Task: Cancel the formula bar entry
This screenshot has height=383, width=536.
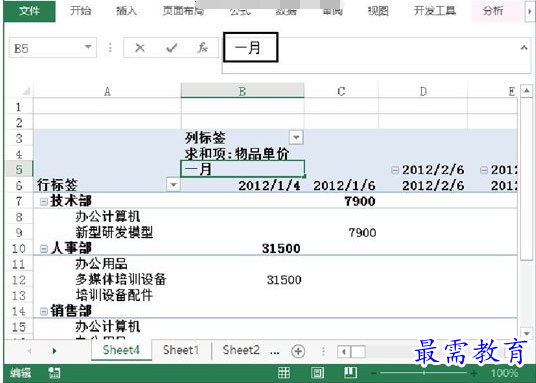Action: tap(139, 48)
